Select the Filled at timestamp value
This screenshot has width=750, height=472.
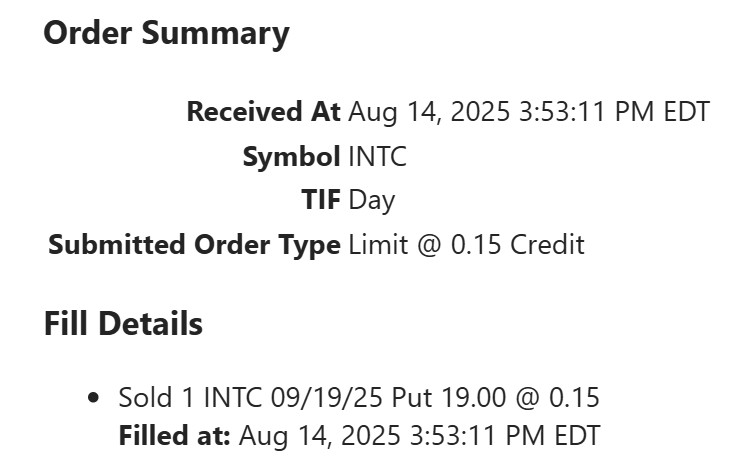(x=420, y=437)
